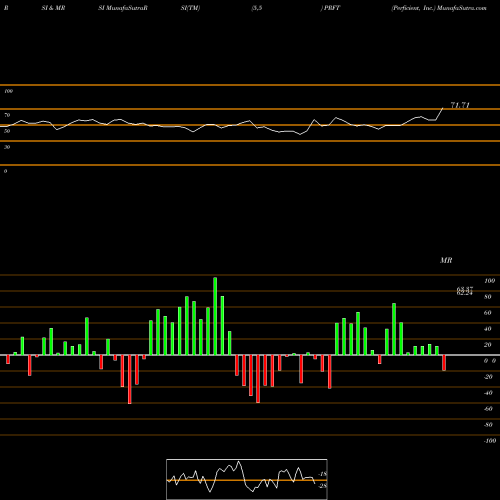Screen dimensions: 500x500
Task: Select the 40 label on MR axis
Action: tap(488, 329)
